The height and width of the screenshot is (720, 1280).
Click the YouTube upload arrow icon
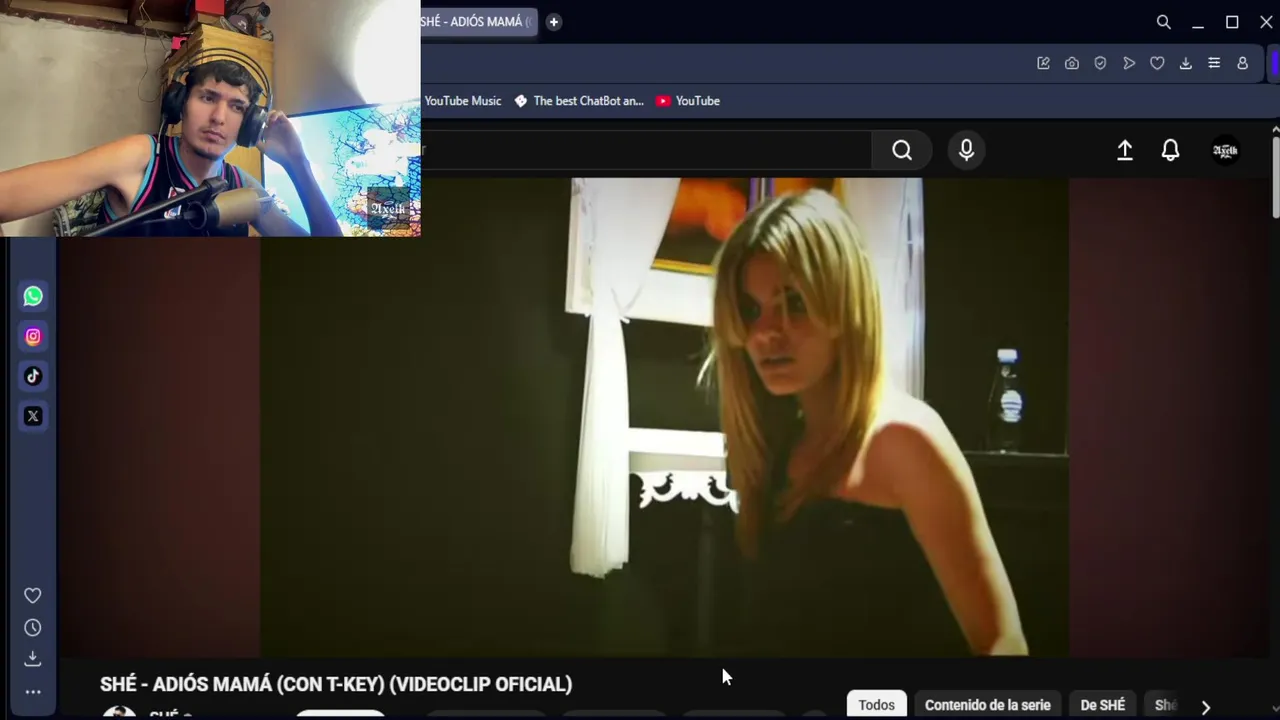pyautogui.click(x=1125, y=150)
